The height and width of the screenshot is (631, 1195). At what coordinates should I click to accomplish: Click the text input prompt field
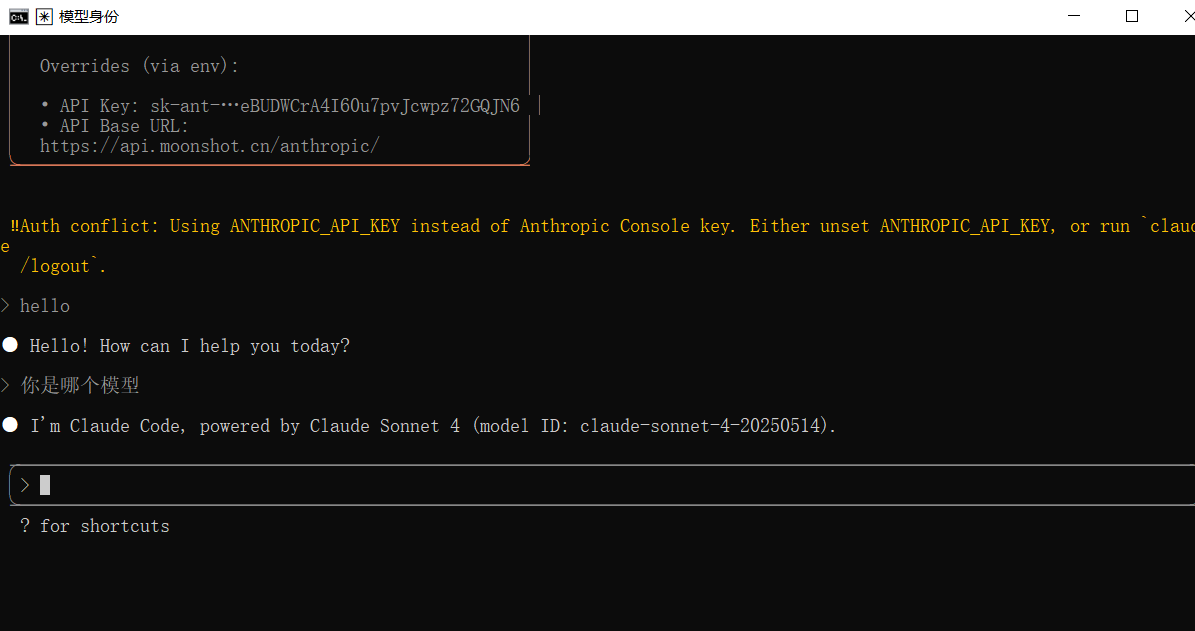click(x=600, y=485)
